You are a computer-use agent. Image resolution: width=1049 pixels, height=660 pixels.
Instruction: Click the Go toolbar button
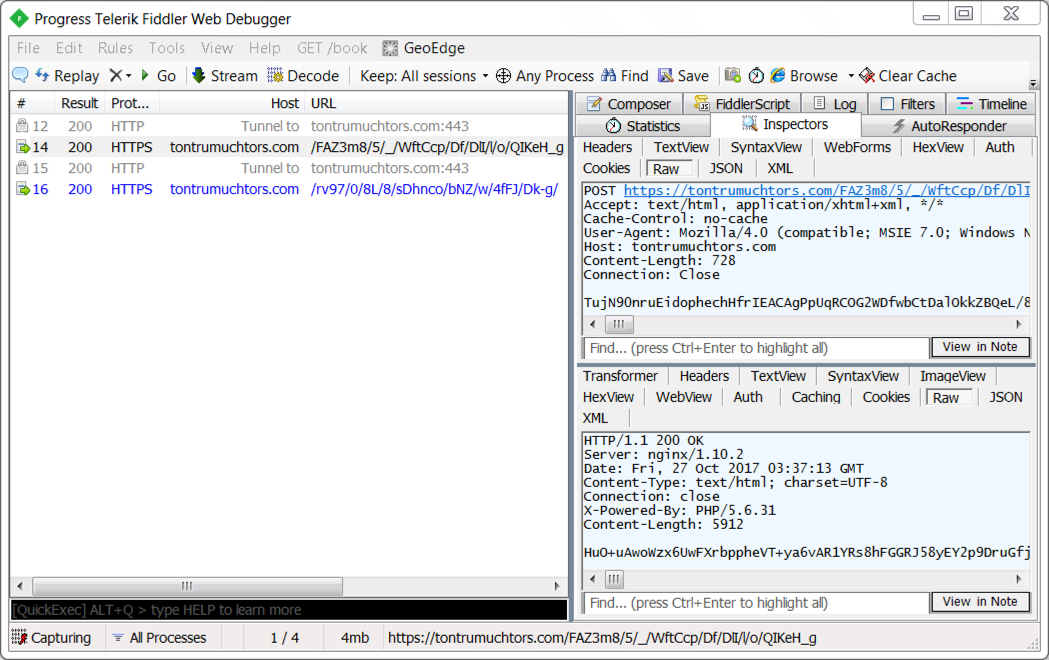(x=158, y=76)
